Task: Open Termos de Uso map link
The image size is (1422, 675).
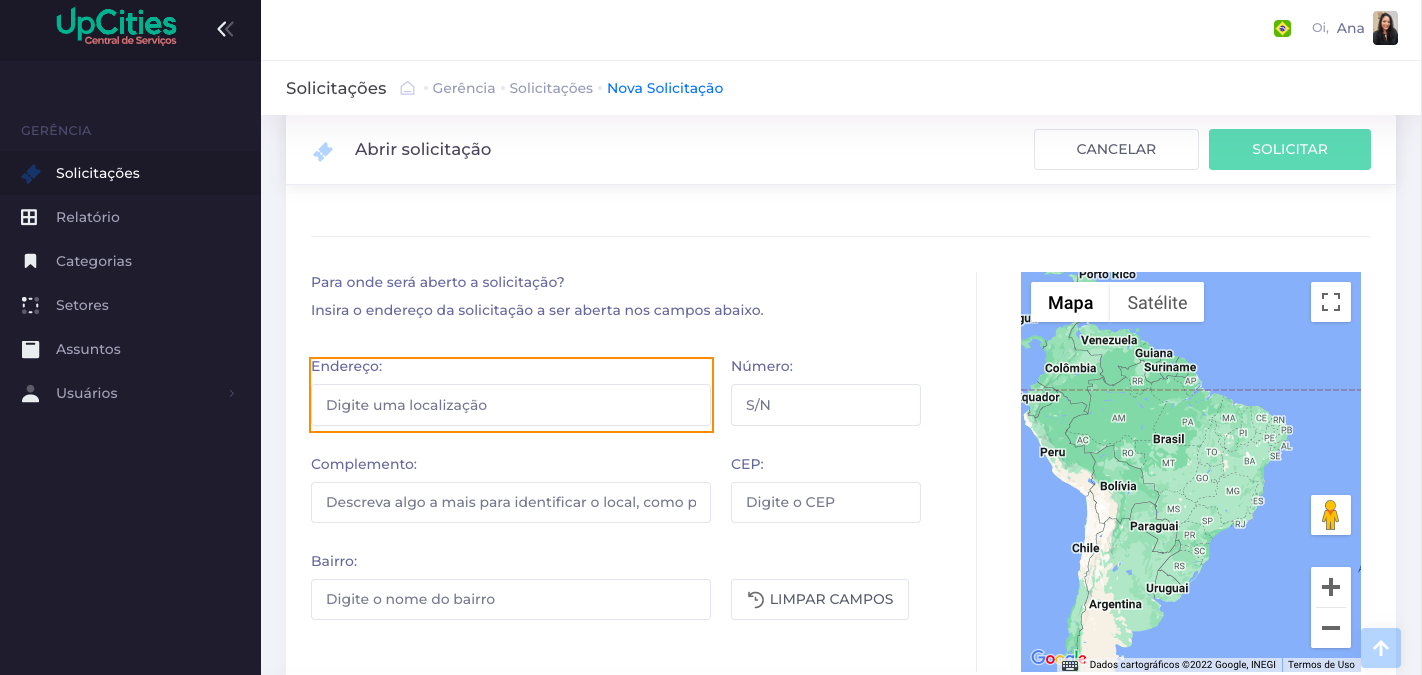Action: [1321, 665]
